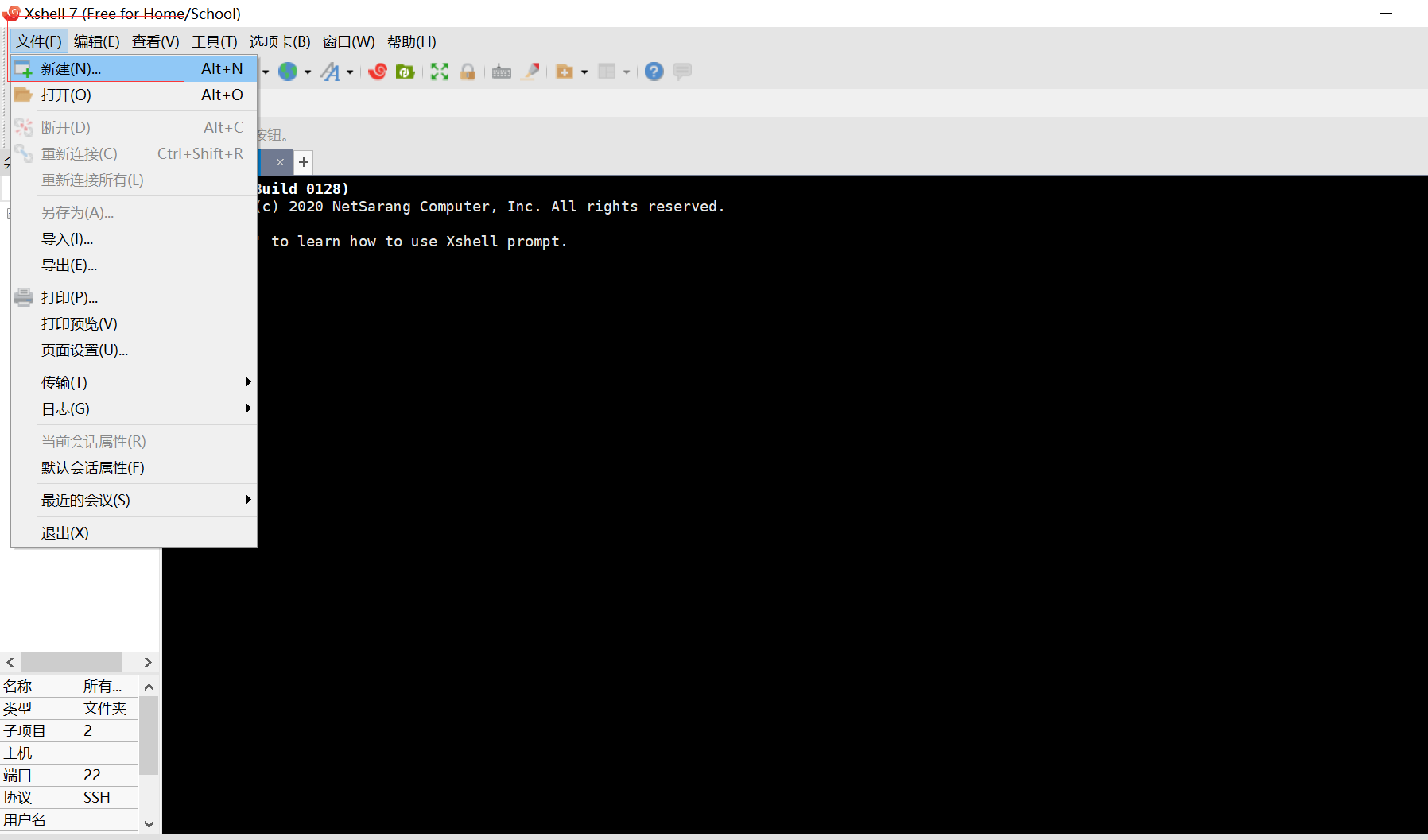Open the 窗口(W) menu
The image size is (1428, 840).
click(349, 41)
